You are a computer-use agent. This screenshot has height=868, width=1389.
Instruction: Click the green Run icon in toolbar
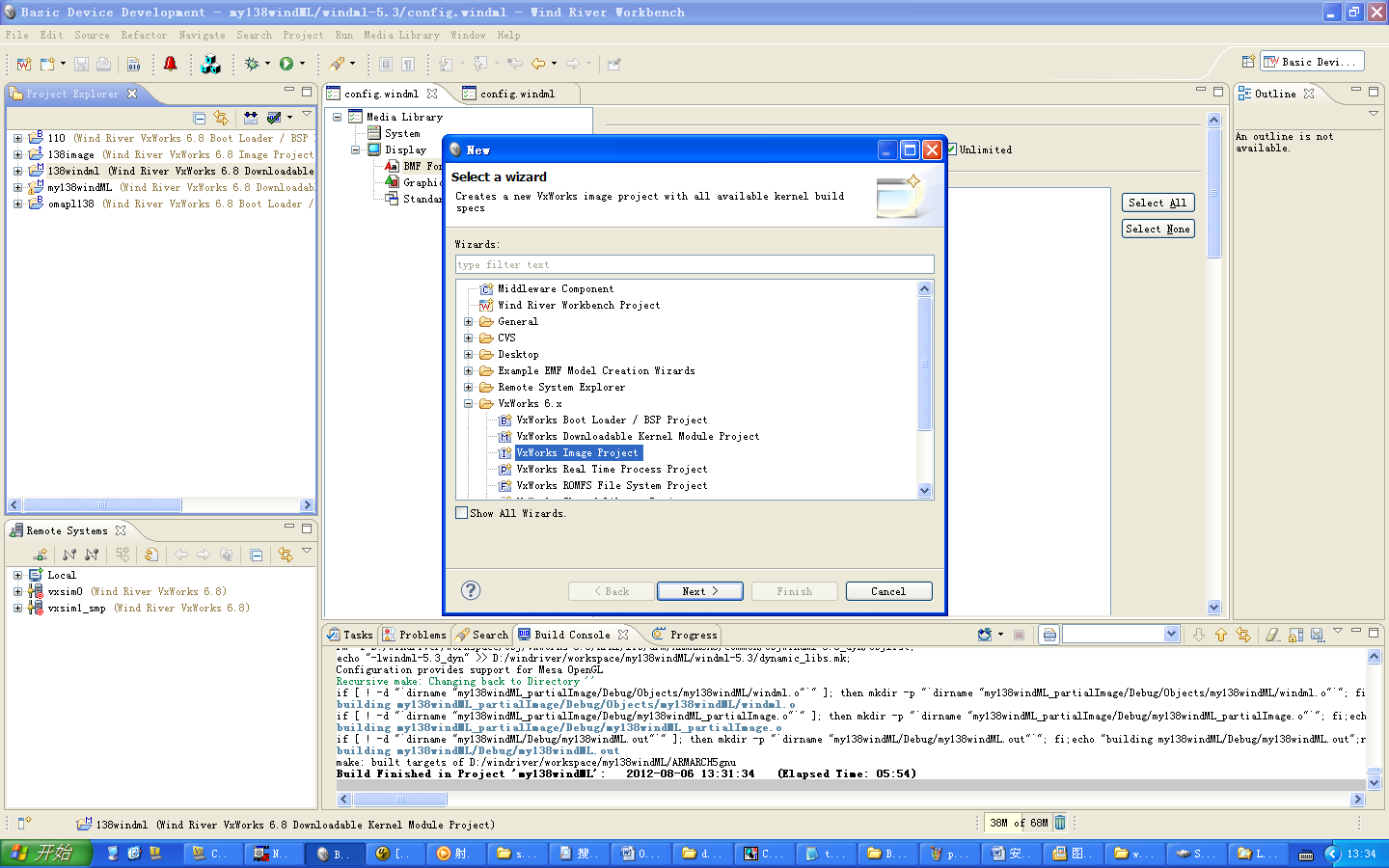click(x=286, y=65)
